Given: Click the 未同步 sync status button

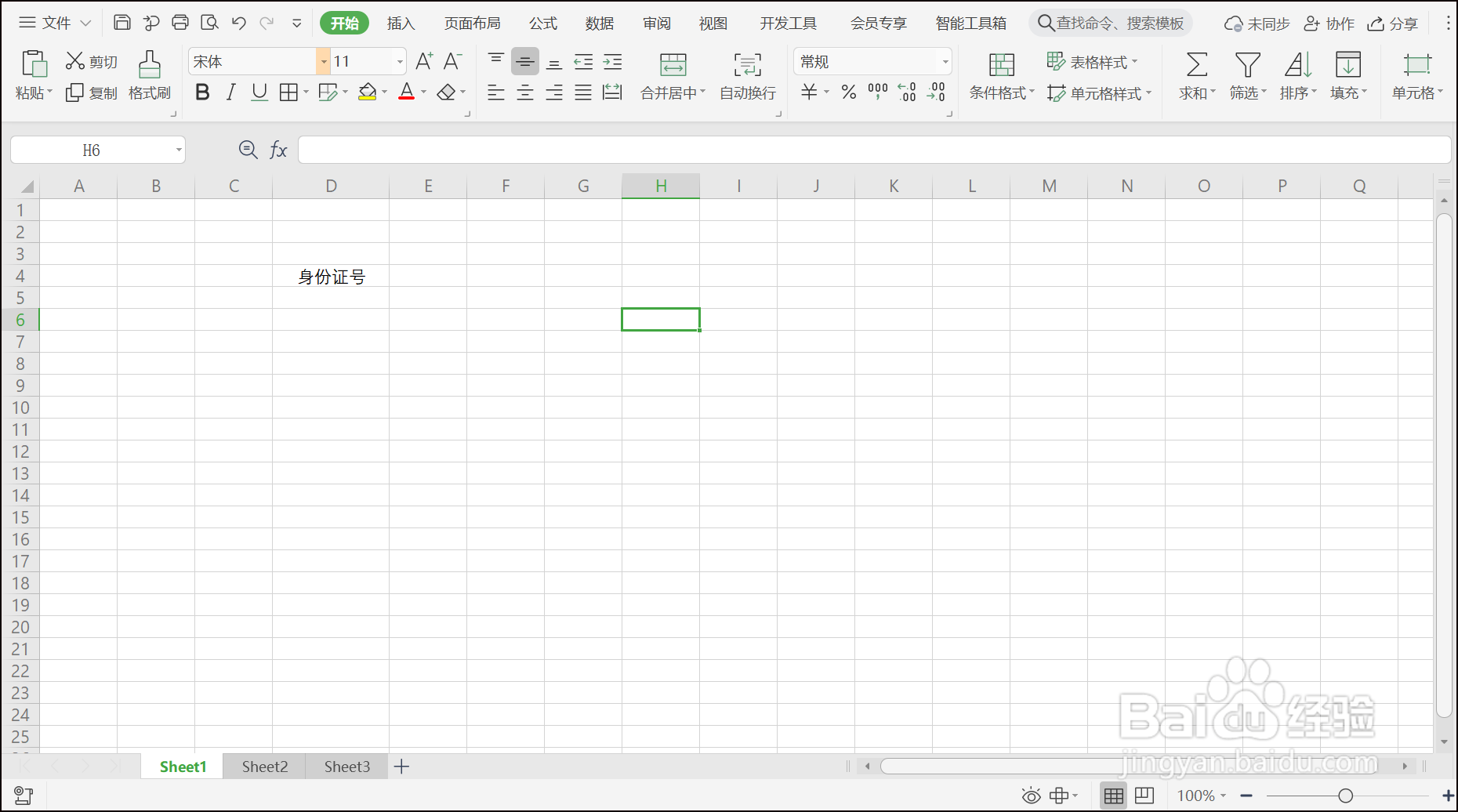Looking at the screenshot, I should (x=1257, y=24).
